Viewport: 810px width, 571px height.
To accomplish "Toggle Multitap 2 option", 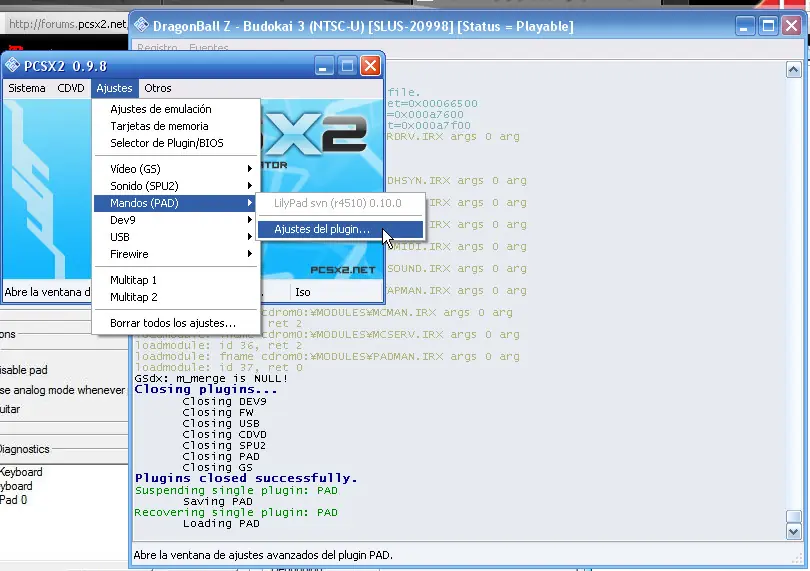I will pos(176,297).
